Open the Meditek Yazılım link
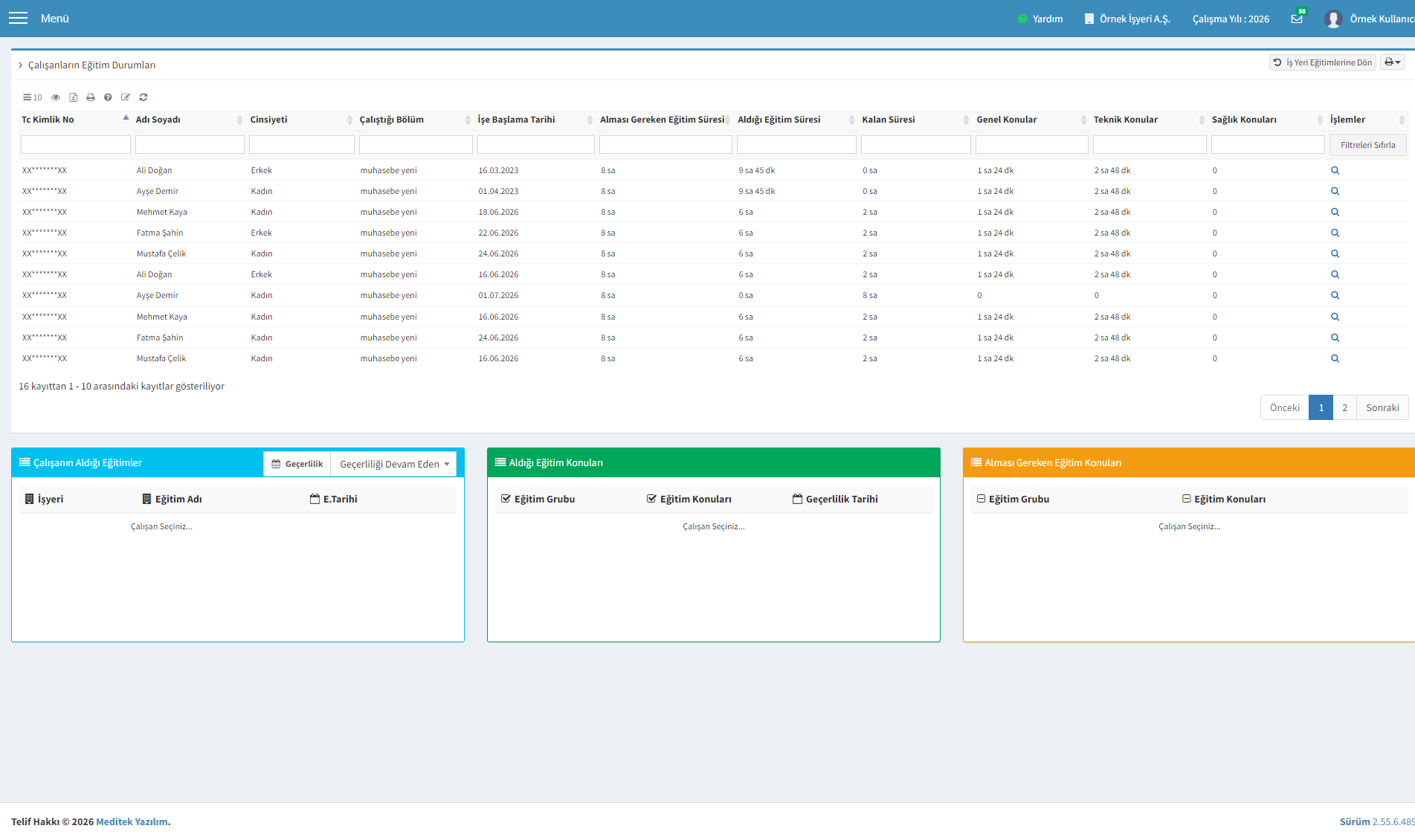Viewport: 1415px width, 840px height. pyautogui.click(x=132, y=821)
